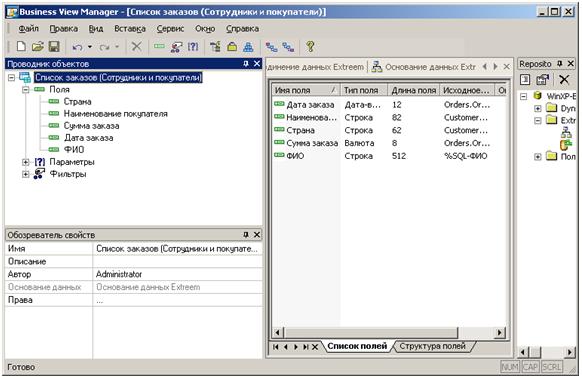Screen dimensions: 582x380
Task: Select the Страна field in object explorer tree
Action: (77, 102)
